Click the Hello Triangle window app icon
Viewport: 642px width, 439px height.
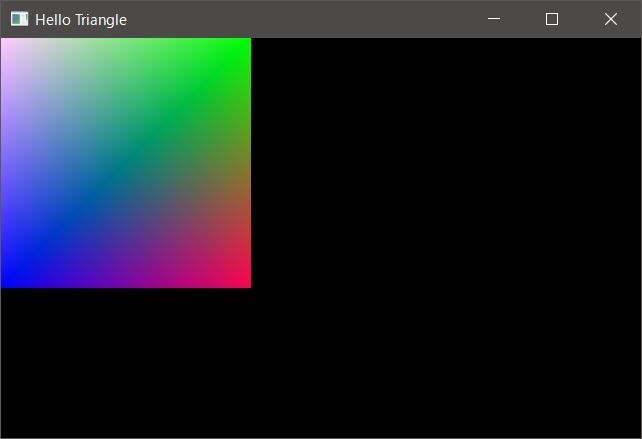pyautogui.click(x=19, y=19)
